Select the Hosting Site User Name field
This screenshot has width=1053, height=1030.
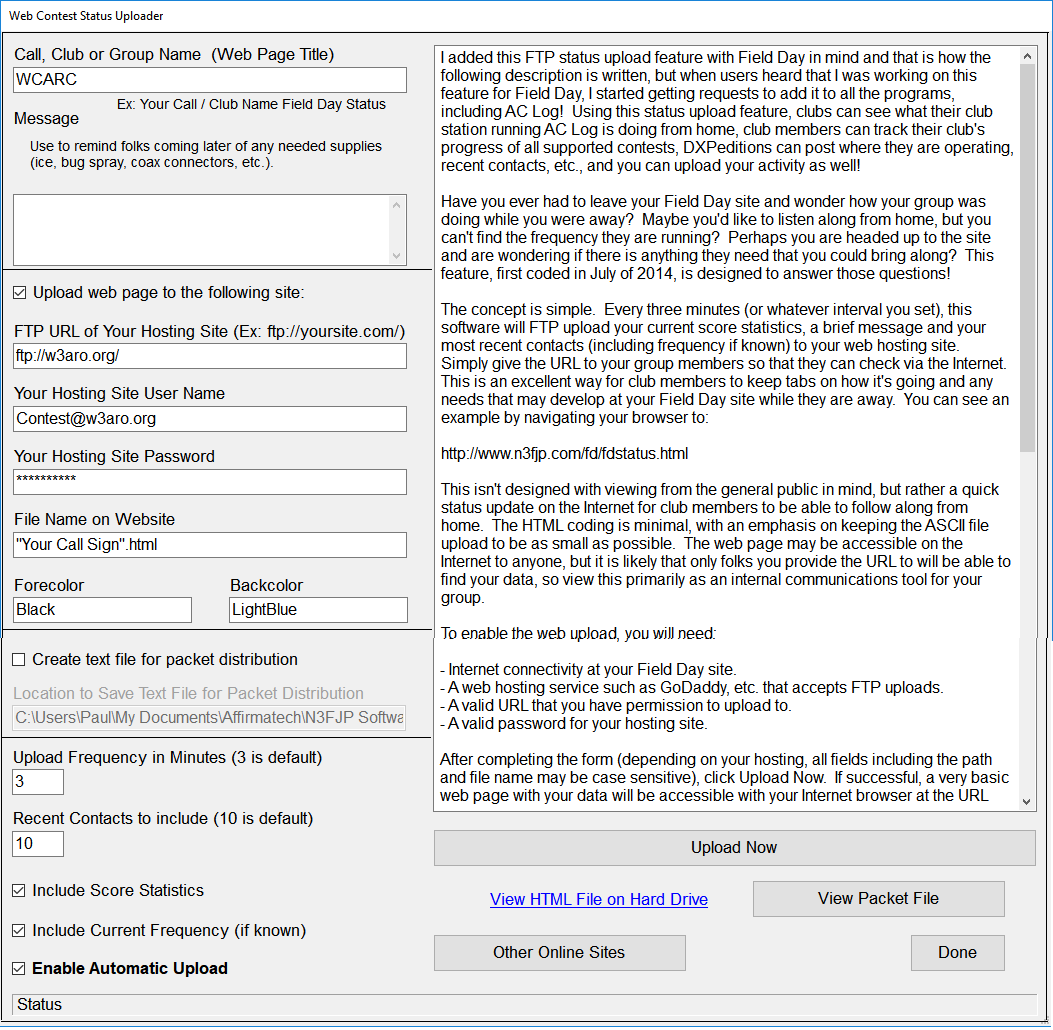[x=210, y=419]
